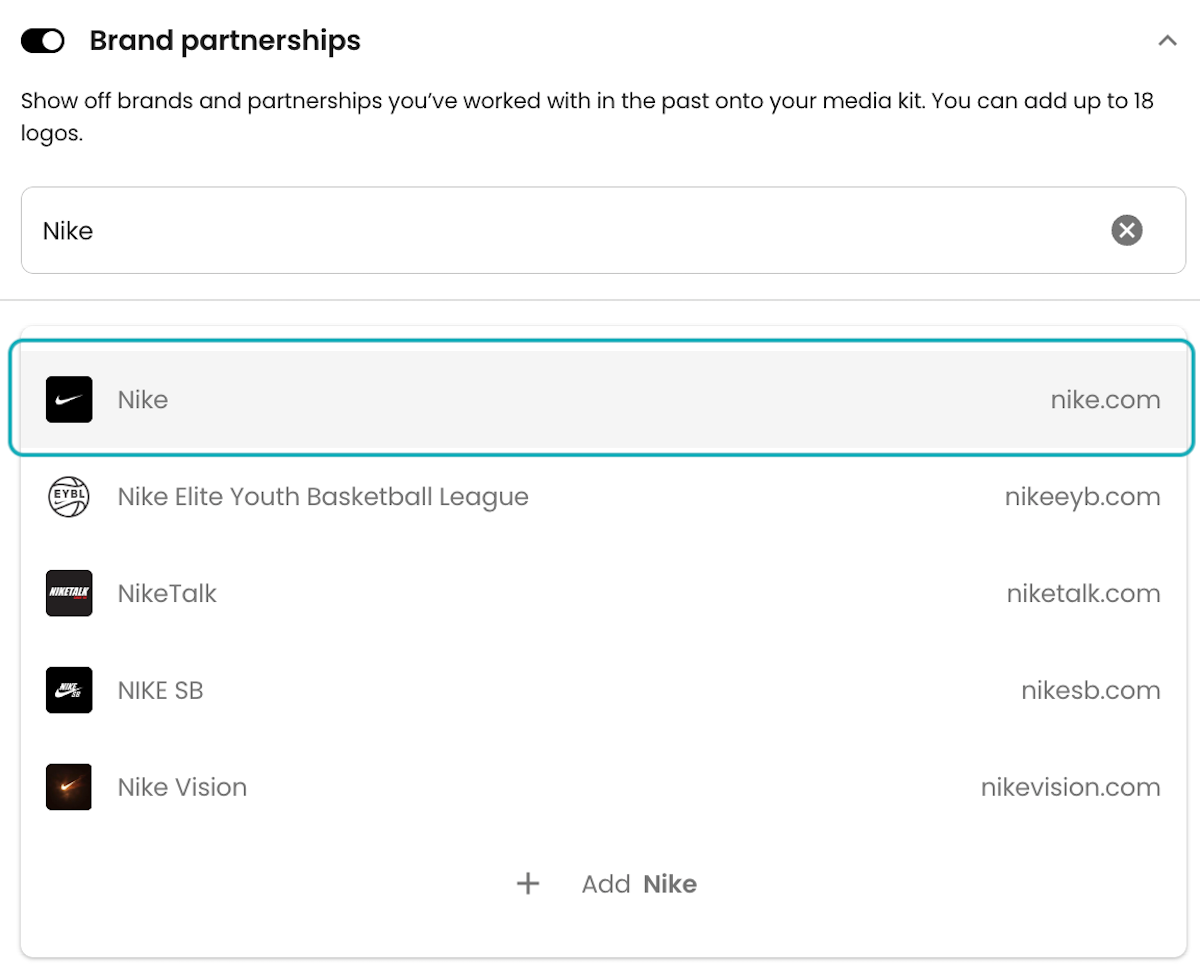Click the Nike SB logo icon

(x=69, y=690)
